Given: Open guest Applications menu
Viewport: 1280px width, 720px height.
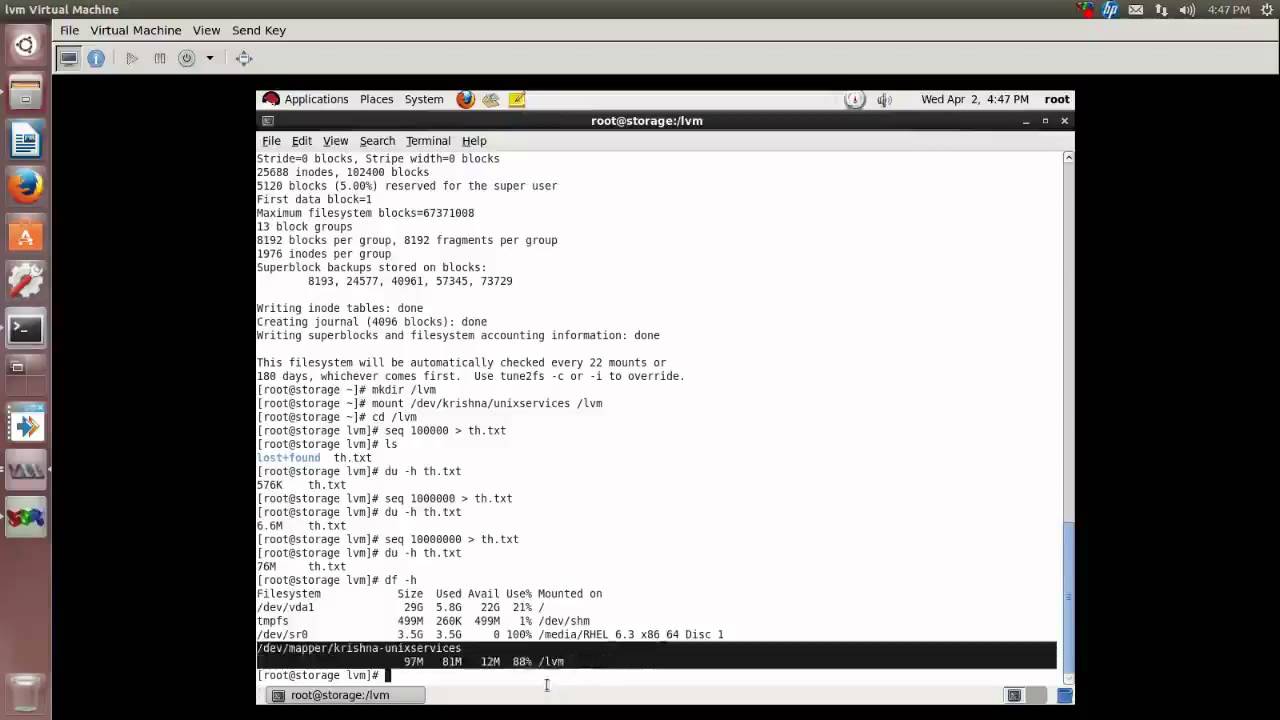Looking at the screenshot, I should point(306,99).
